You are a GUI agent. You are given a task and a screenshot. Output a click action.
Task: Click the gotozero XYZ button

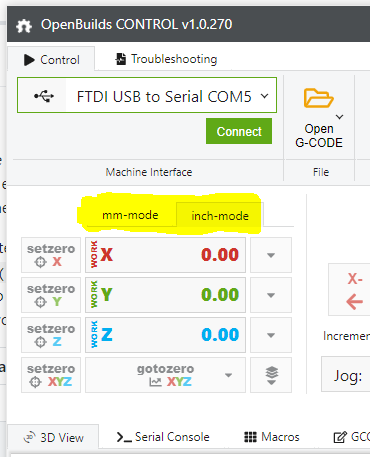[165, 375]
